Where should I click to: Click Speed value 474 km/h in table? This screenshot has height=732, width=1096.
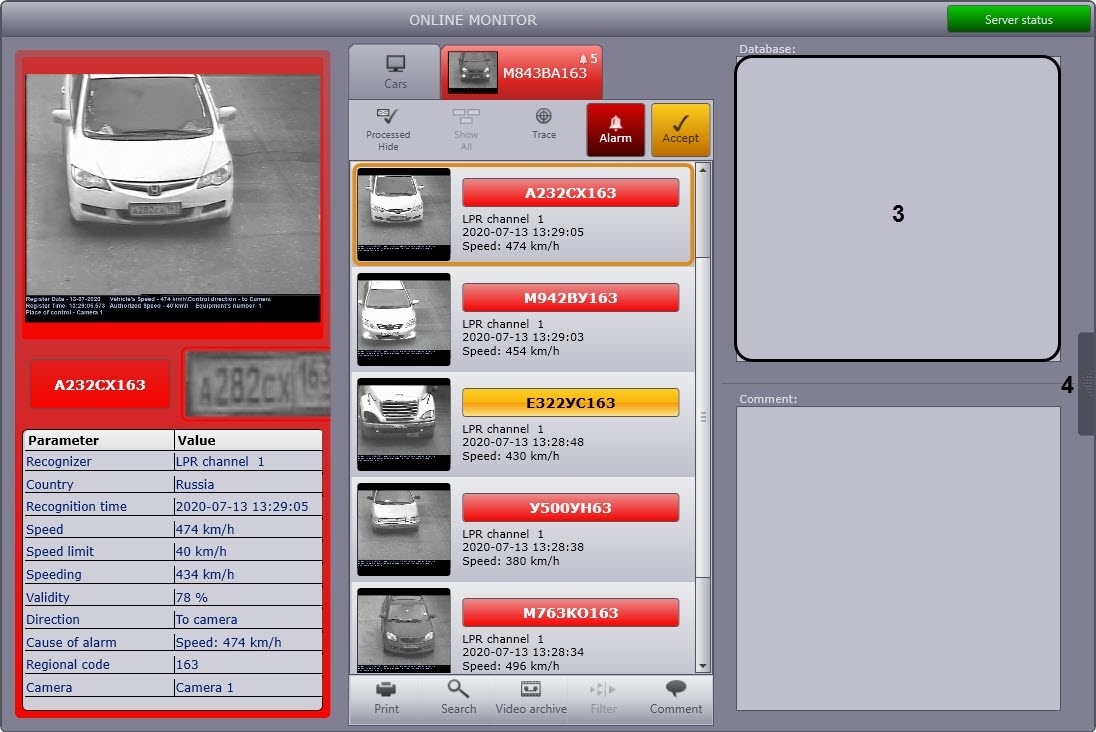(205, 529)
